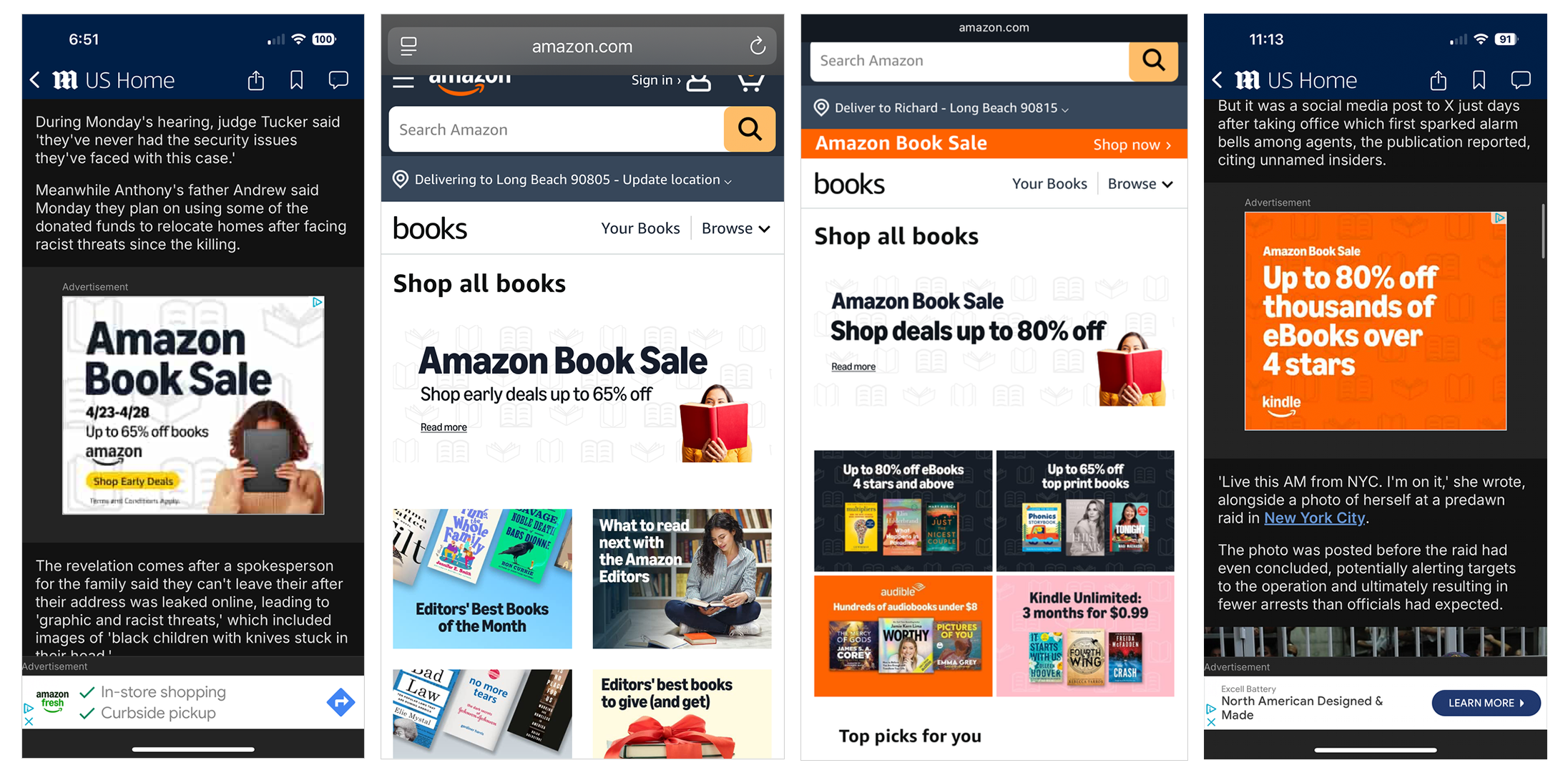Open the Amazon hamburger menu
Screen dimensions: 1568x773
coord(403,82)
